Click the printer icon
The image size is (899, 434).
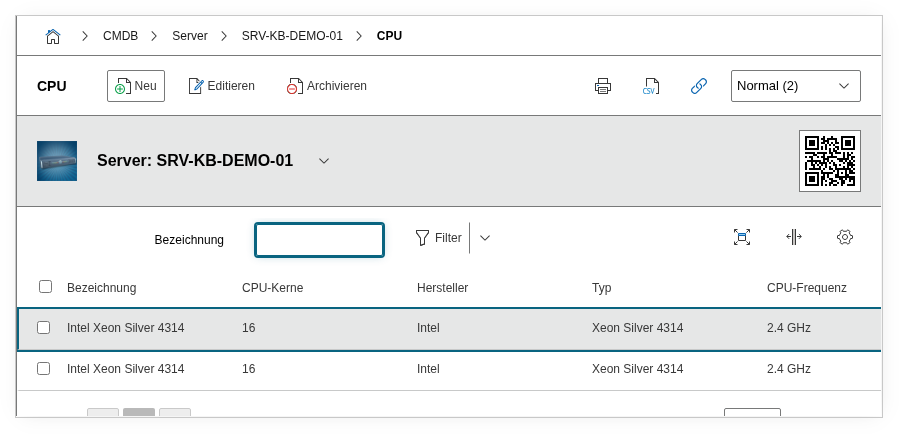603,86
